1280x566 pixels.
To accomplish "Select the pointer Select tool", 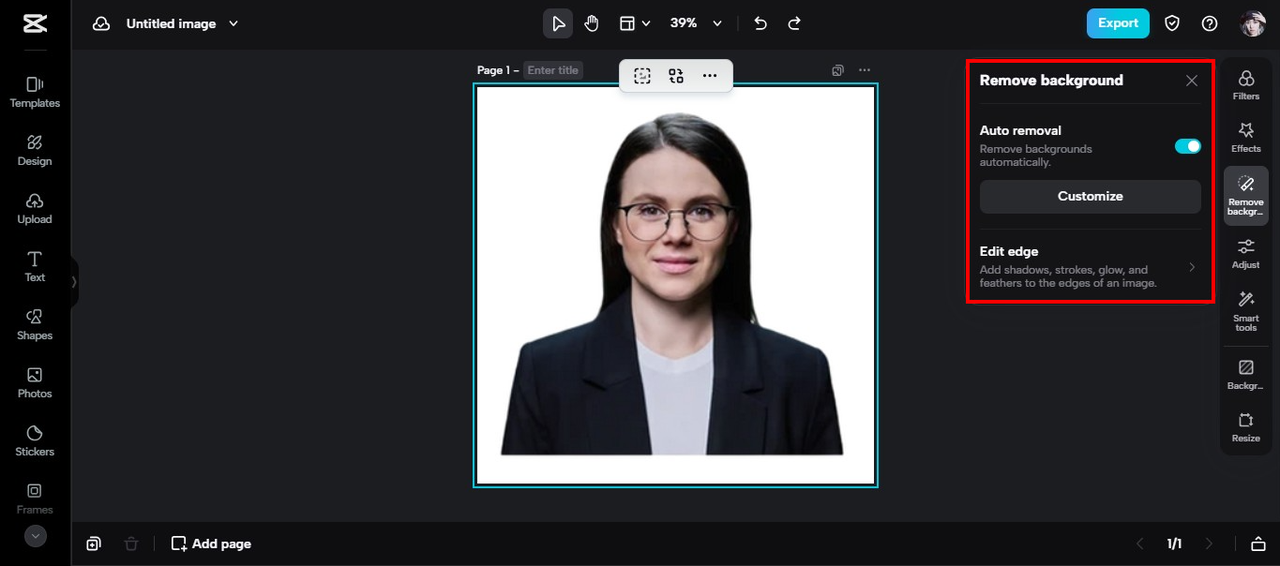I will pyautogui.click(x=558, y=23).
